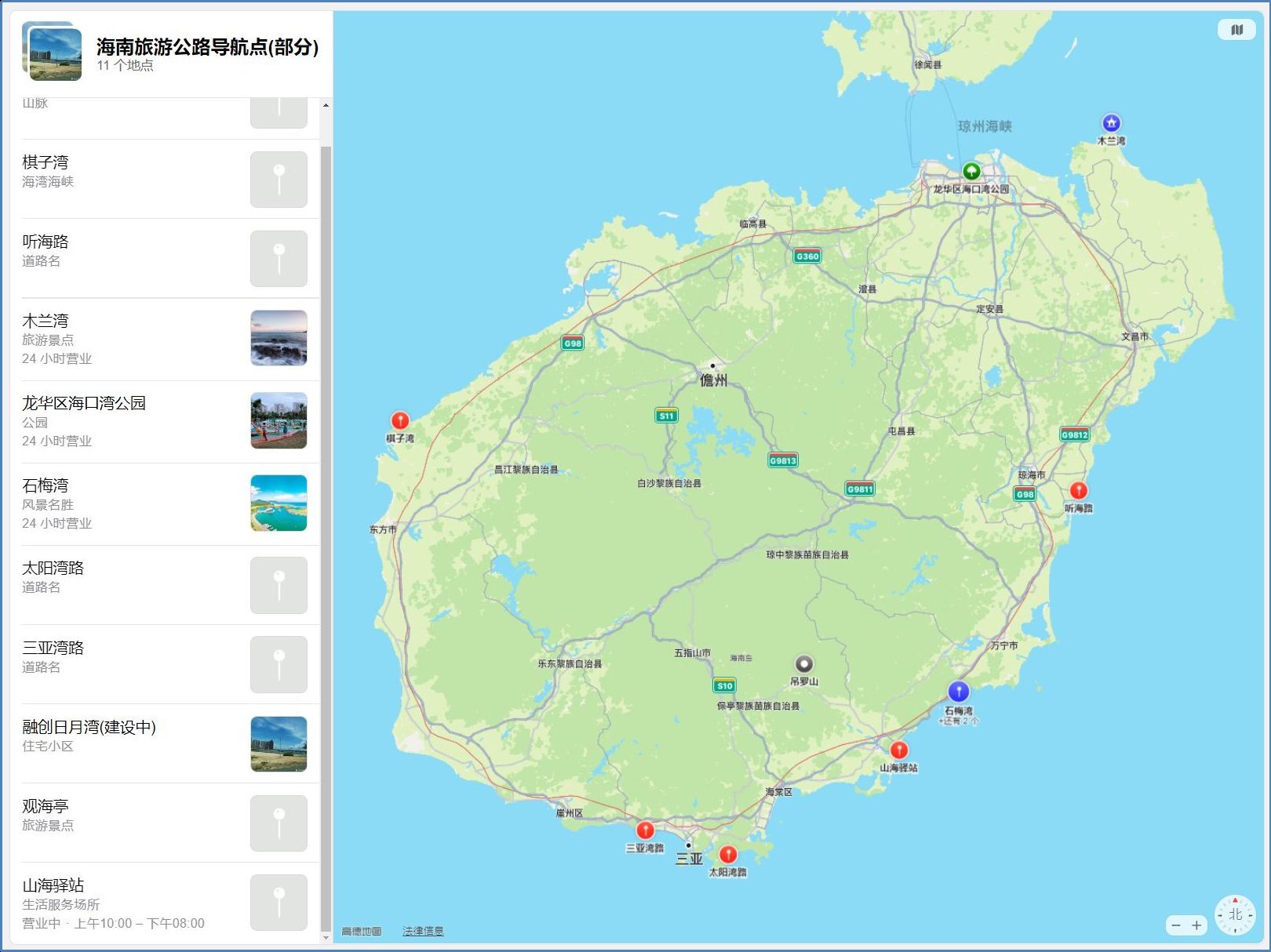Select the red map pin for 山海驿站

(899, 750)
